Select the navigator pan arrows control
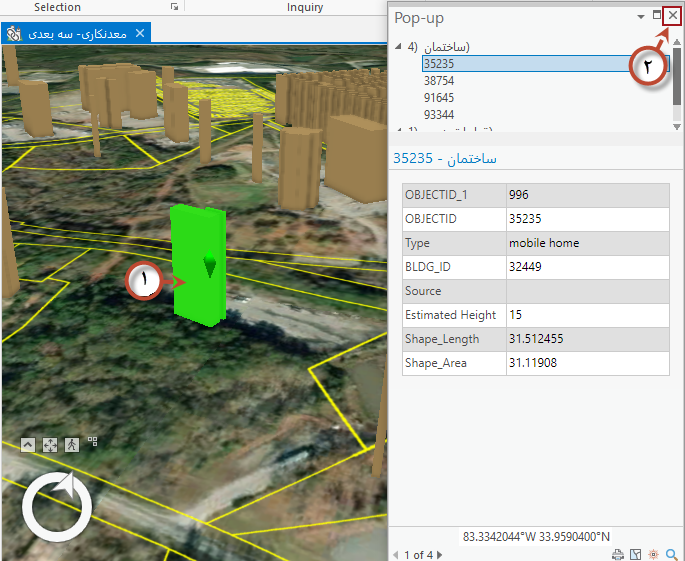This screenshot has width=685, height=561. click(49, 445)
